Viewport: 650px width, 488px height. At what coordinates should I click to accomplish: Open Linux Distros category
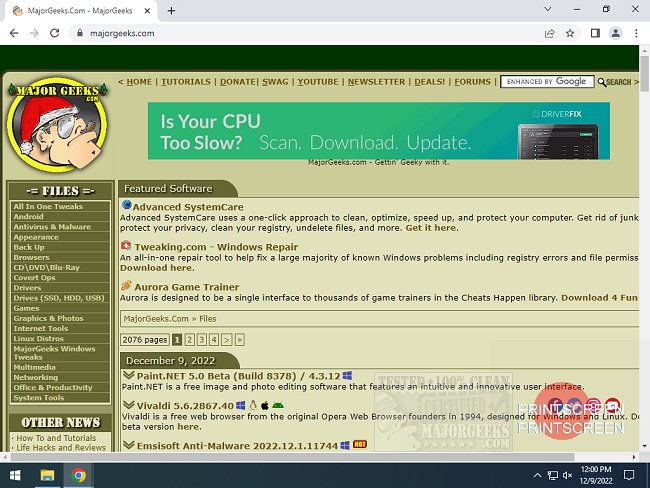pyautogui.click(x=61, y=339)
